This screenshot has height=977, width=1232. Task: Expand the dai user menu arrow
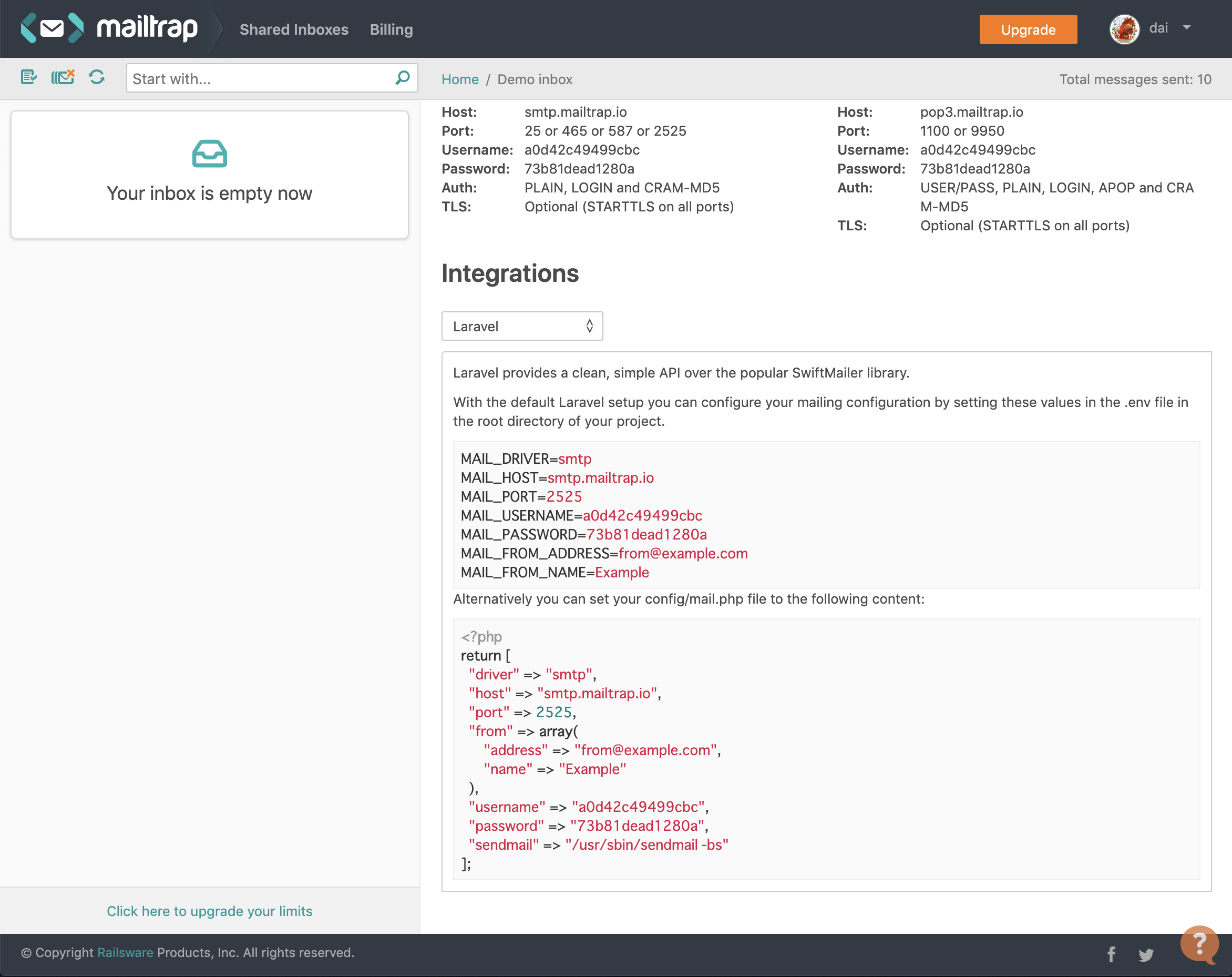click(1187, 27)
